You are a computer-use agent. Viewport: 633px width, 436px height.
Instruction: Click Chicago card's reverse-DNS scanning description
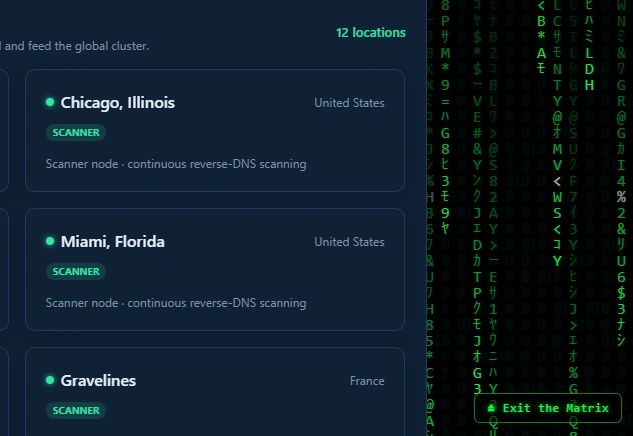point(176,164)
